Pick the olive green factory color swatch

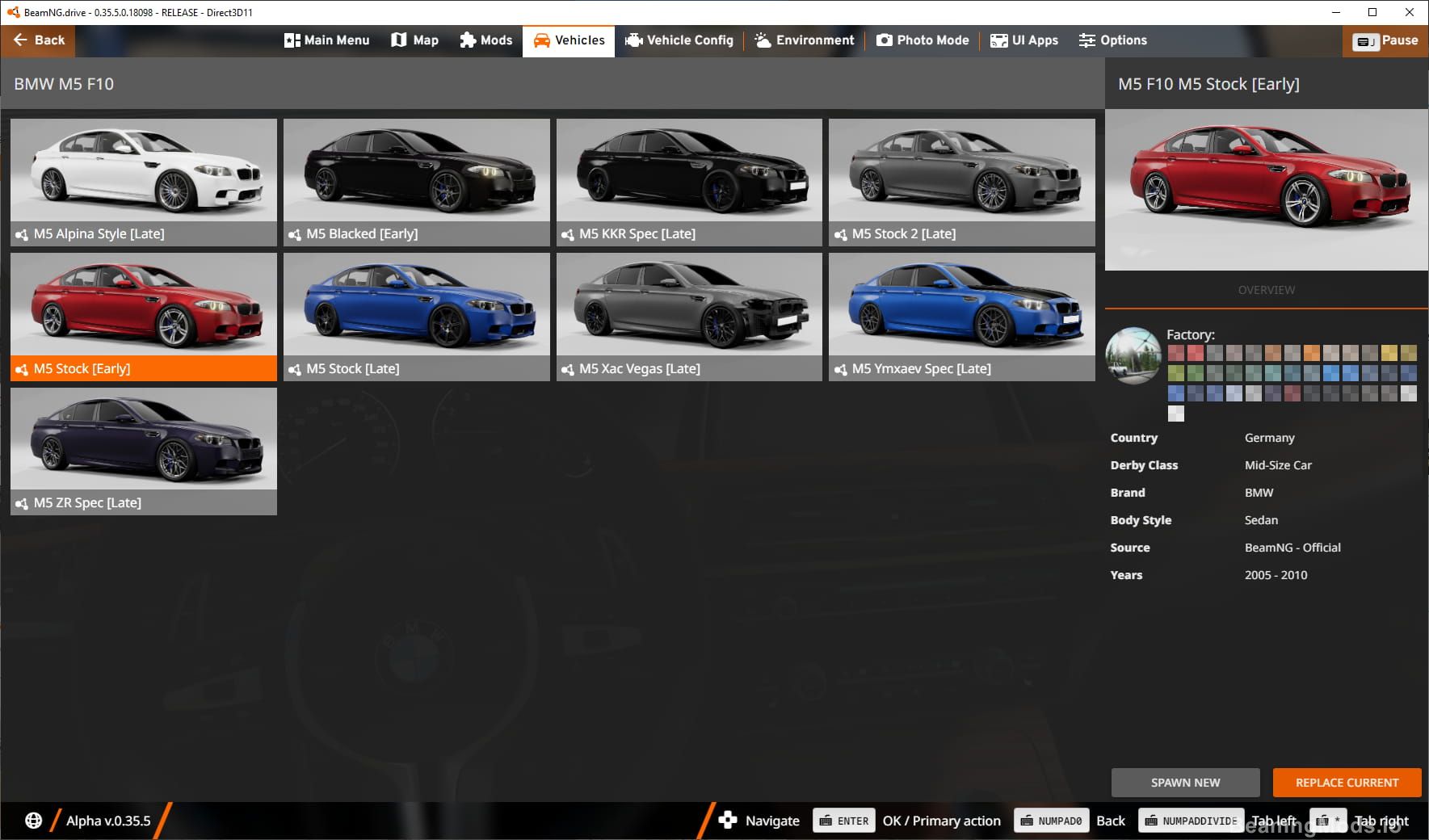[1176, 373]
